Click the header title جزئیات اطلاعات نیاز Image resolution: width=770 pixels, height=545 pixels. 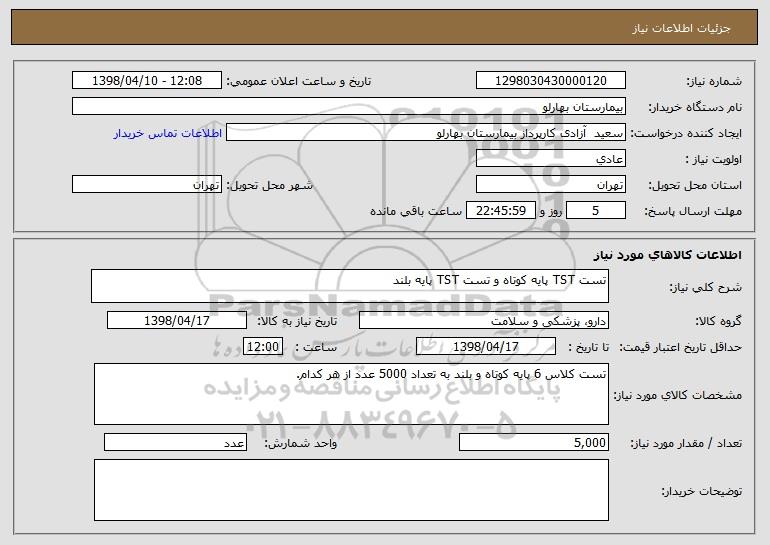[681, 28]
